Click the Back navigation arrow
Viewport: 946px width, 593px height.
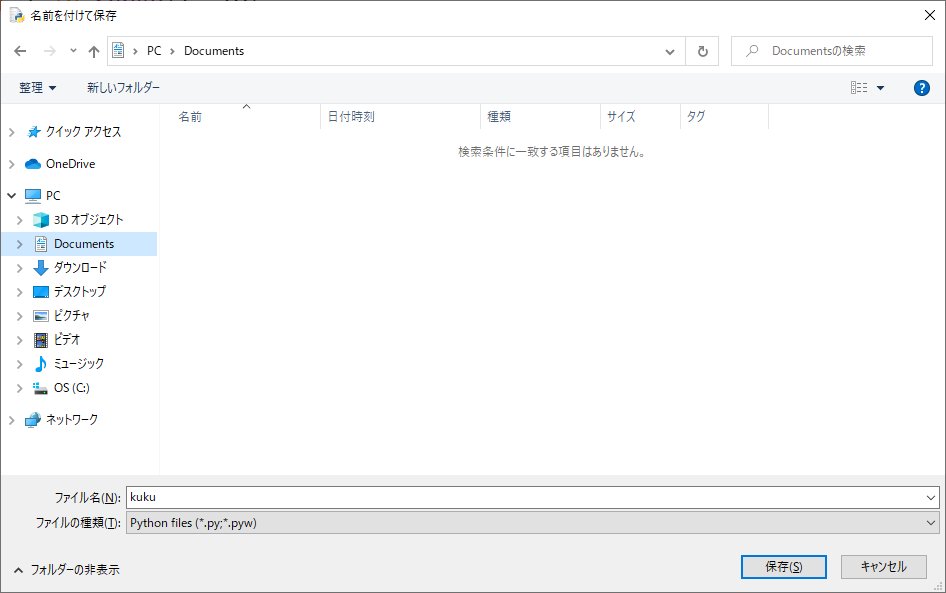coord(20,51)
